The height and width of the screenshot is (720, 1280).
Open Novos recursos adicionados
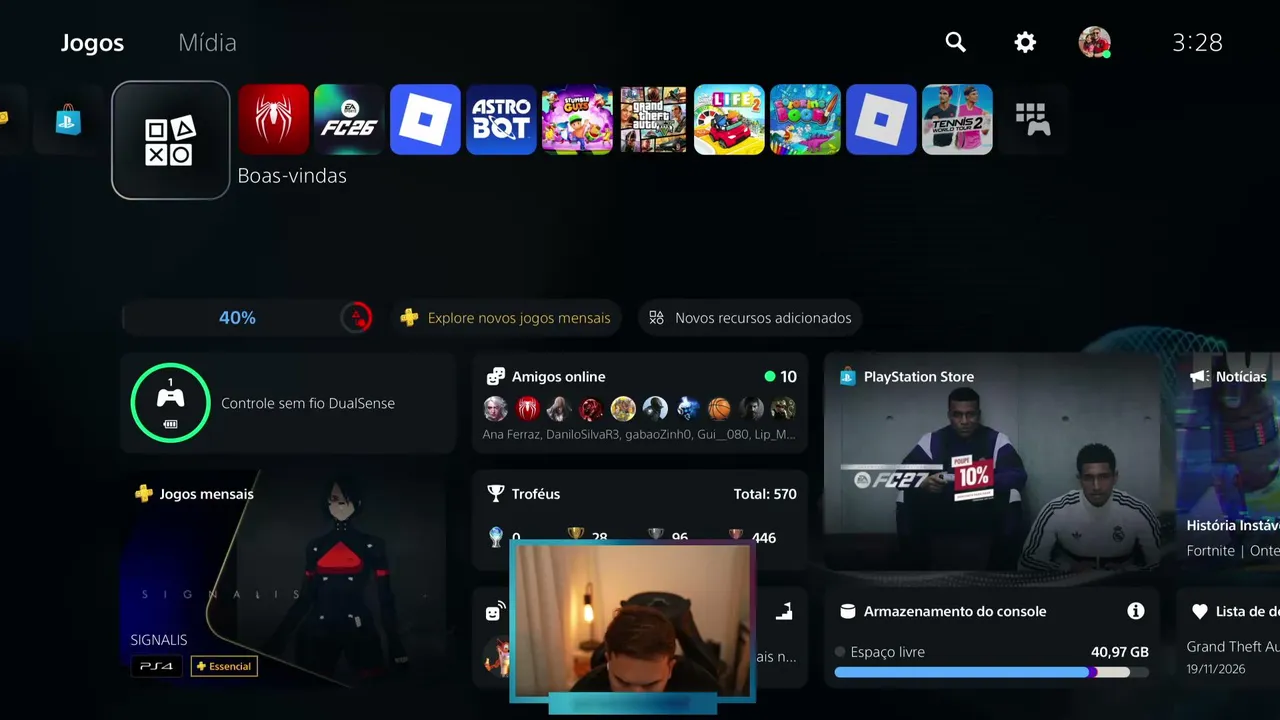[x=750, y=318]
